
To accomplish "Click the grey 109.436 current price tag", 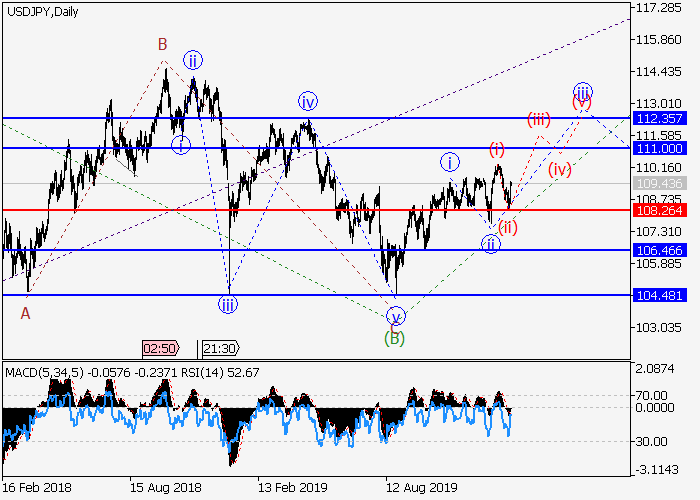I will pos(658,183).
